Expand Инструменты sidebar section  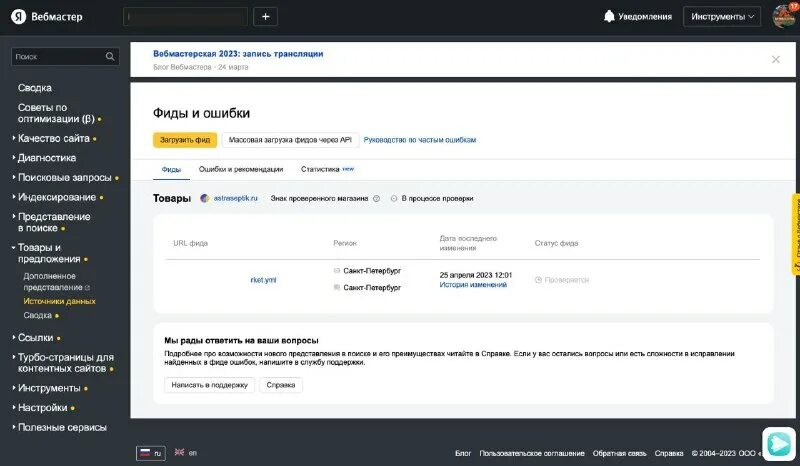[49, 388]
